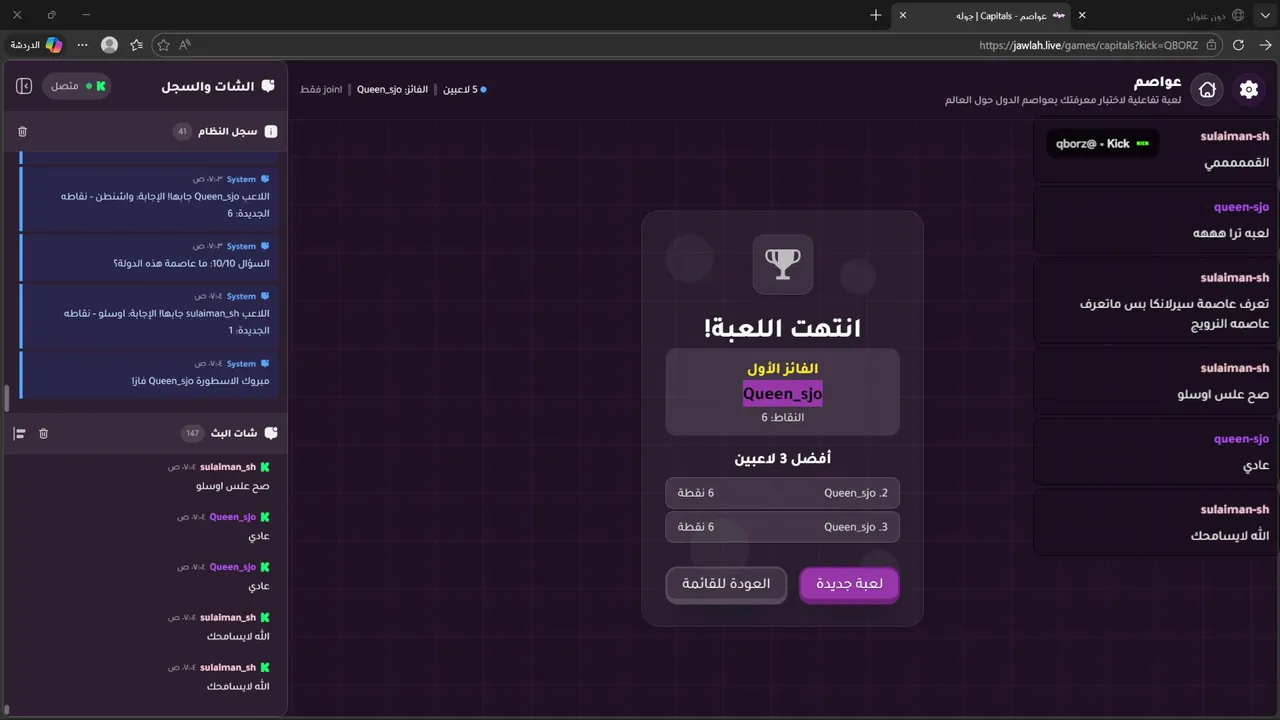Click the 'أفضل 3 لاعبين' heading
Image resolution: width=1280 pixels, height=720 pixels.
[x=782, y=458]
